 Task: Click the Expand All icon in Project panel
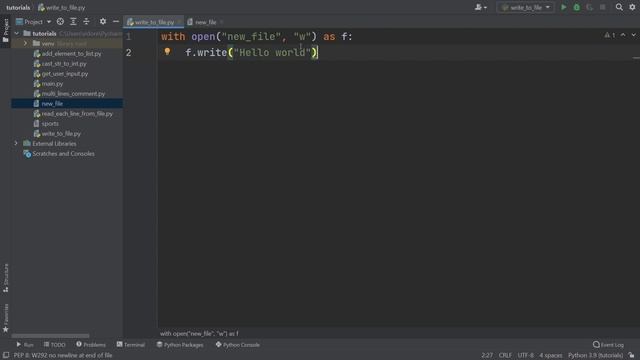73,22
